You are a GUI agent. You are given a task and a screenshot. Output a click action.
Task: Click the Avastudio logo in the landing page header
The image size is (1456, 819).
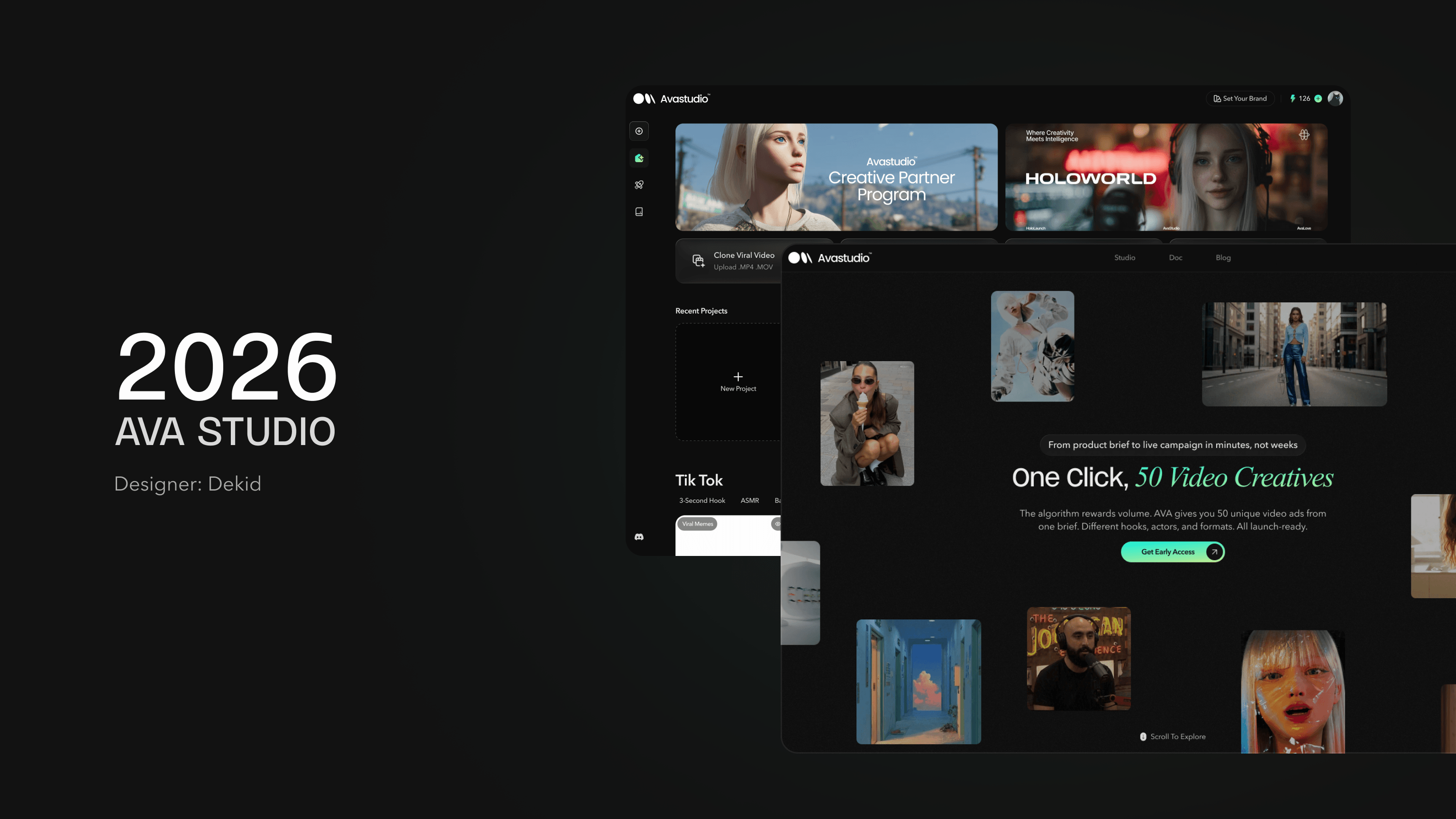pos(830,258)
